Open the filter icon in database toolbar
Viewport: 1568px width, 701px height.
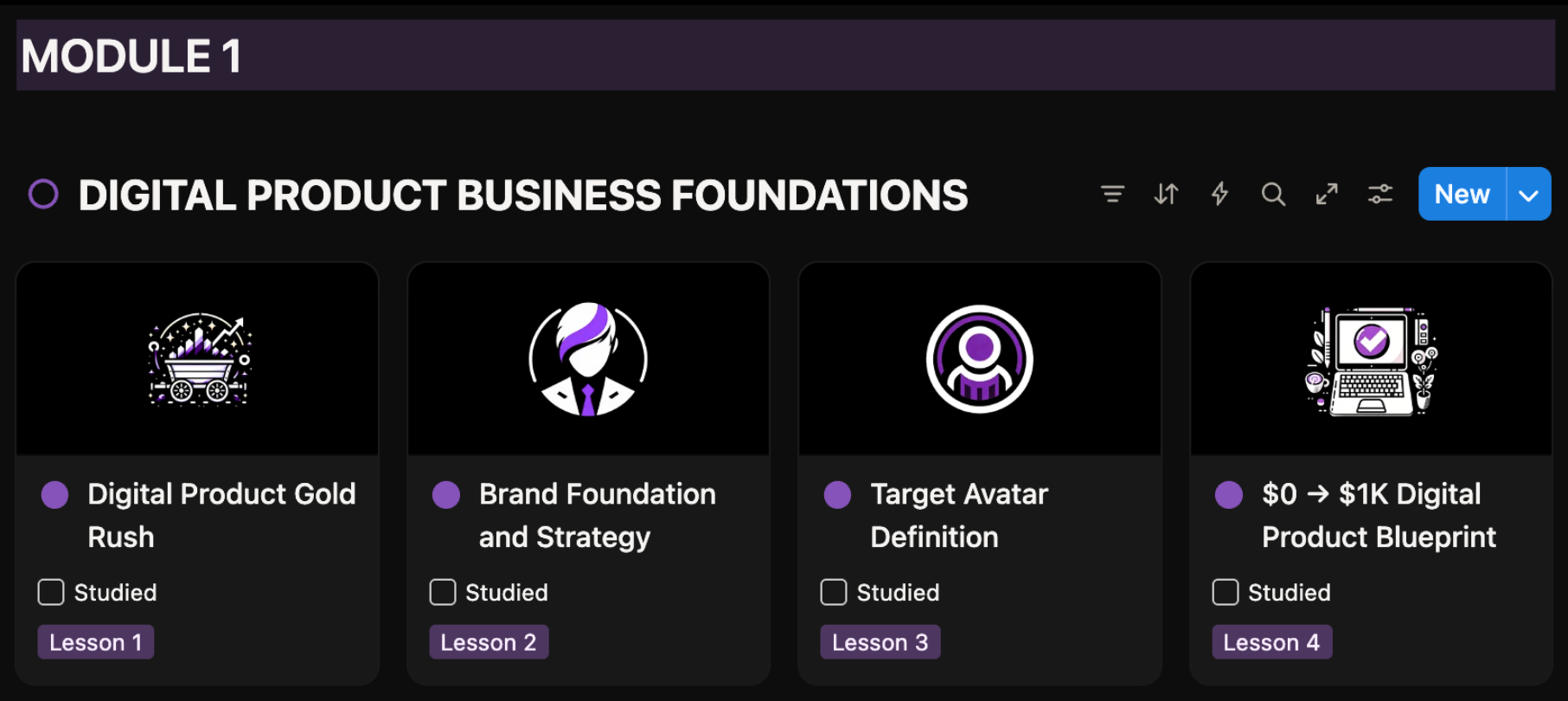1112,194
